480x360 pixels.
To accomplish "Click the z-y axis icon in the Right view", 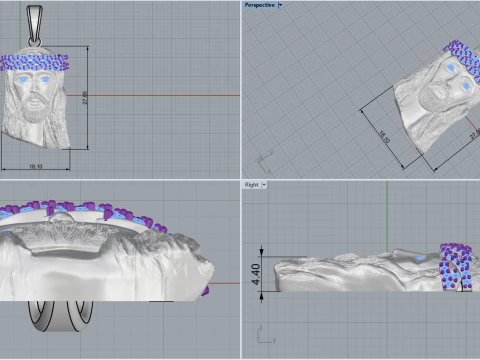I will coord(267,334).
